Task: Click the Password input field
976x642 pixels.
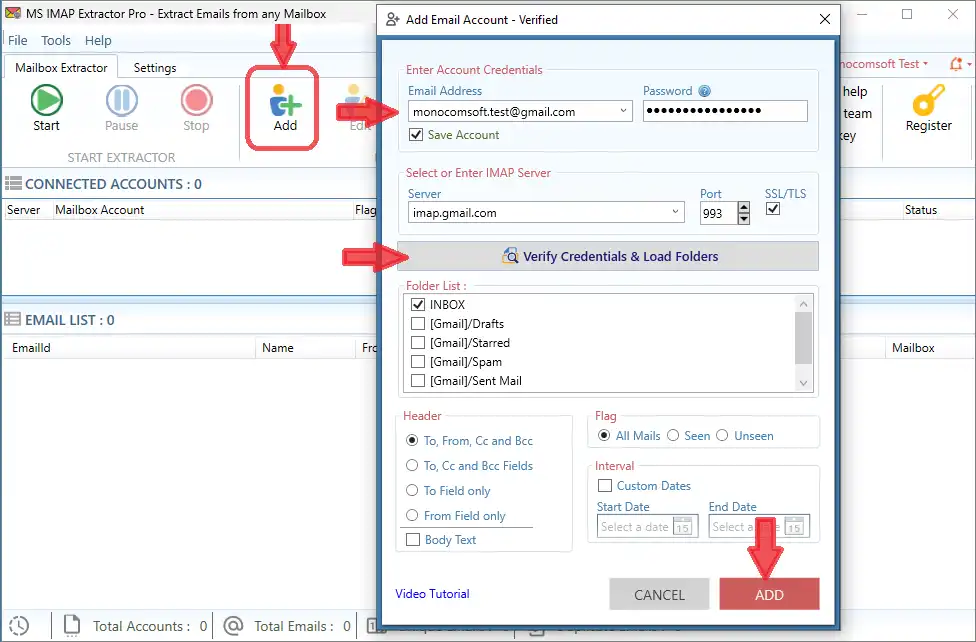Action: point(725,111)
